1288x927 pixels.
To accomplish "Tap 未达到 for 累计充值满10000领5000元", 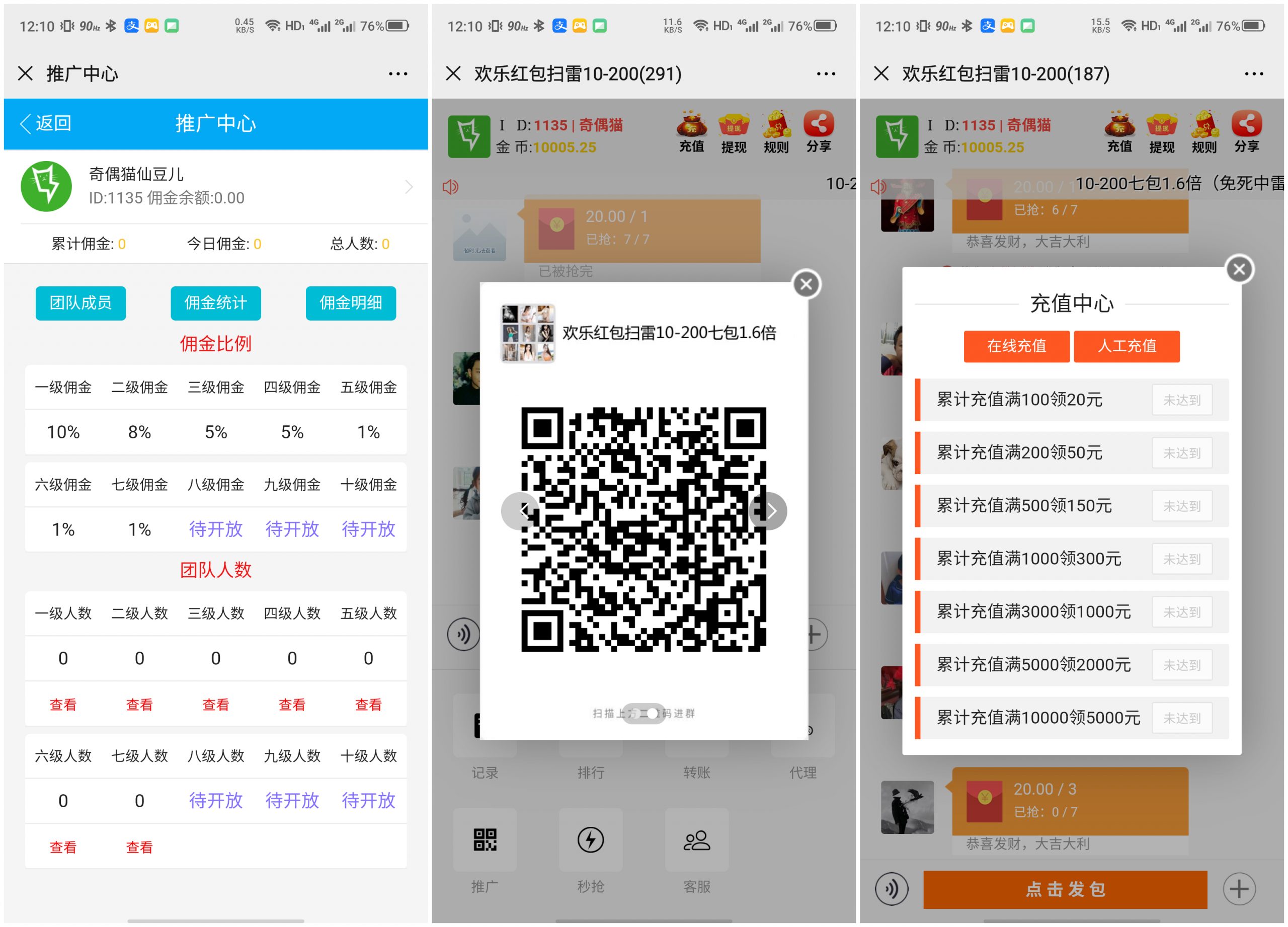I will click(1182, 718).
